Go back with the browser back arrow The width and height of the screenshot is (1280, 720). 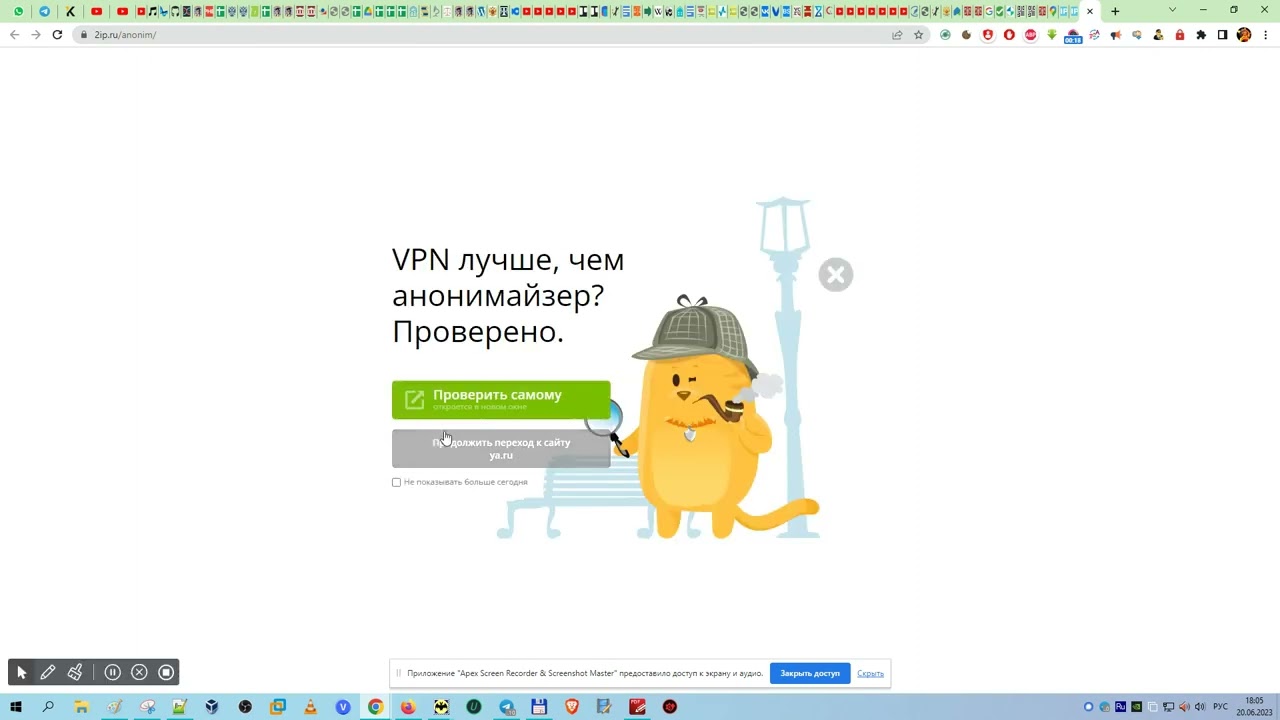[14, 35]
